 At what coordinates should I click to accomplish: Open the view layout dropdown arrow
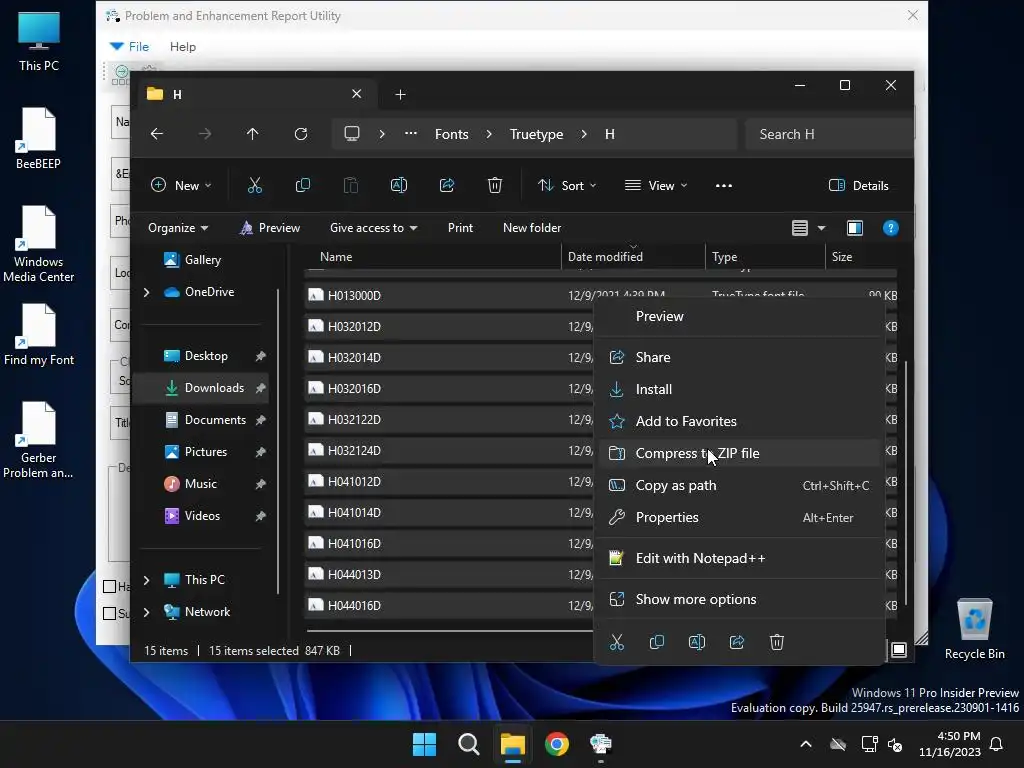[x=822, y=228]
